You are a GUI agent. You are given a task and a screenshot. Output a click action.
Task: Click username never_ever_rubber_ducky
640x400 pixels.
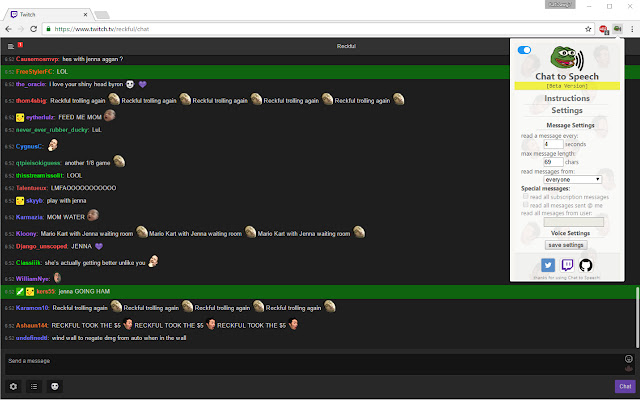(52, 130)
